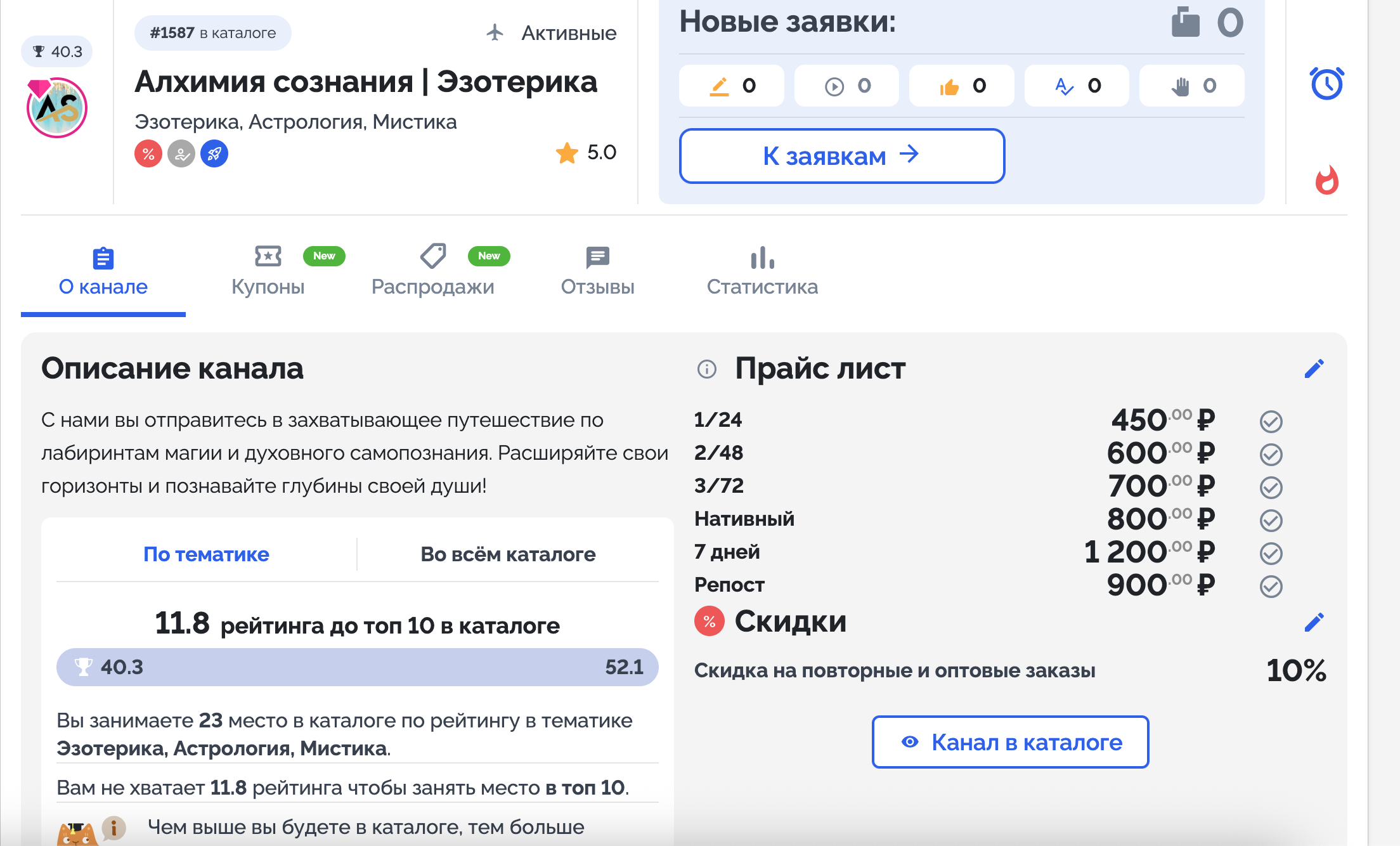This screenshot has height=846, width=1400.
Task: Click the Нативный price row label
Action: (x=744, y=519)
